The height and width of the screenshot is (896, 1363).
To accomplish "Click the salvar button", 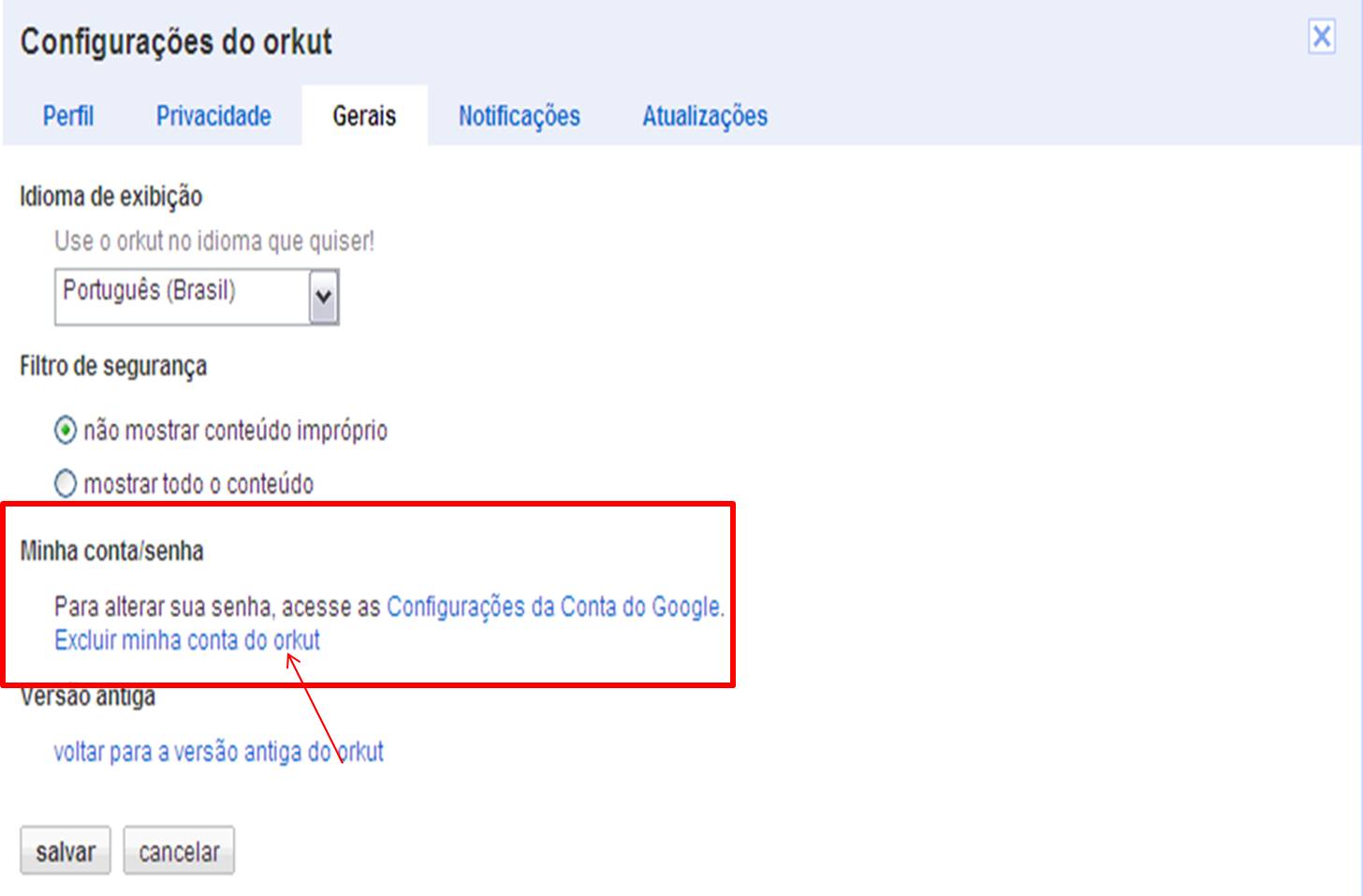I will coord(66,851).
